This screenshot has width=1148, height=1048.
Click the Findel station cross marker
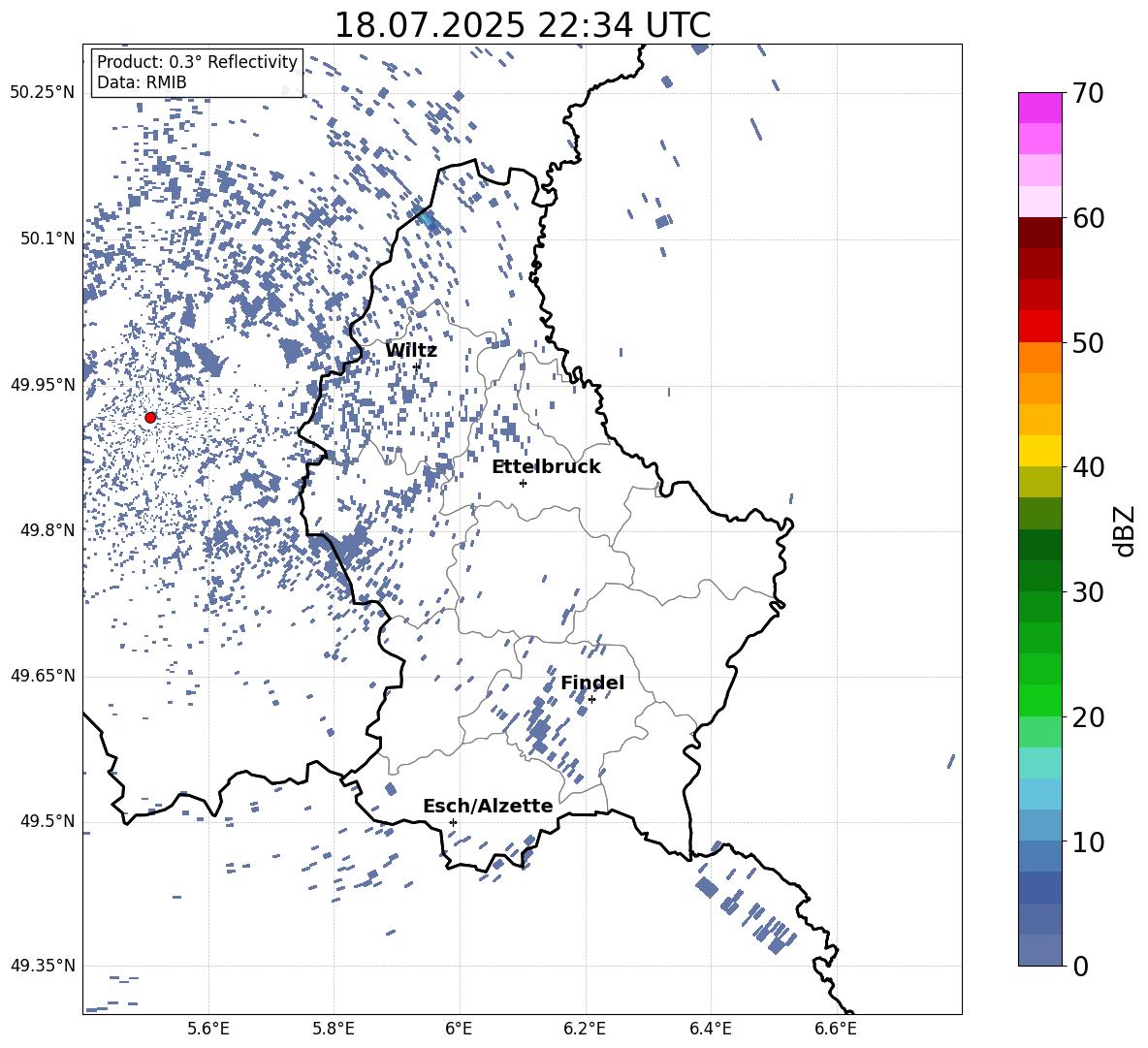[591, 700]
